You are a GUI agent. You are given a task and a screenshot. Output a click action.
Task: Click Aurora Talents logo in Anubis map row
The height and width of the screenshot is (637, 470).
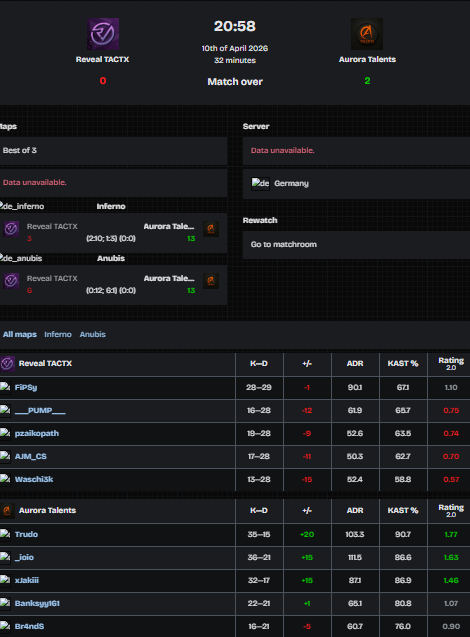coord(211,281)
